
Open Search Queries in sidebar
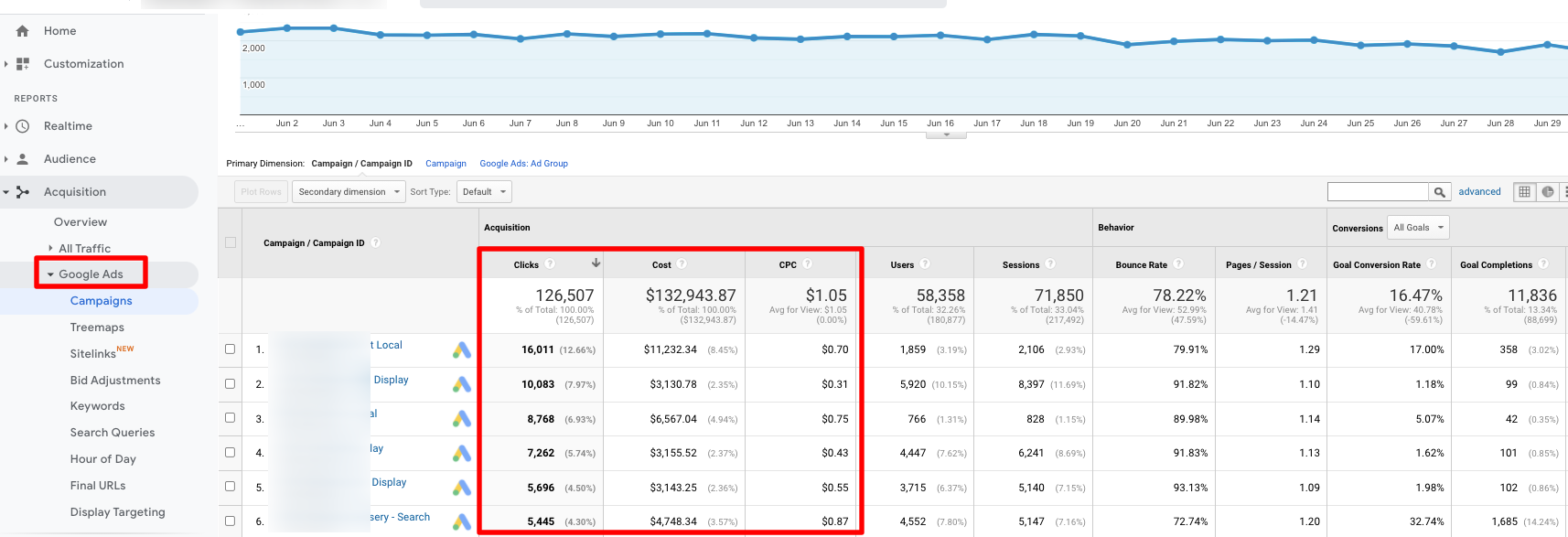(113, 433)
